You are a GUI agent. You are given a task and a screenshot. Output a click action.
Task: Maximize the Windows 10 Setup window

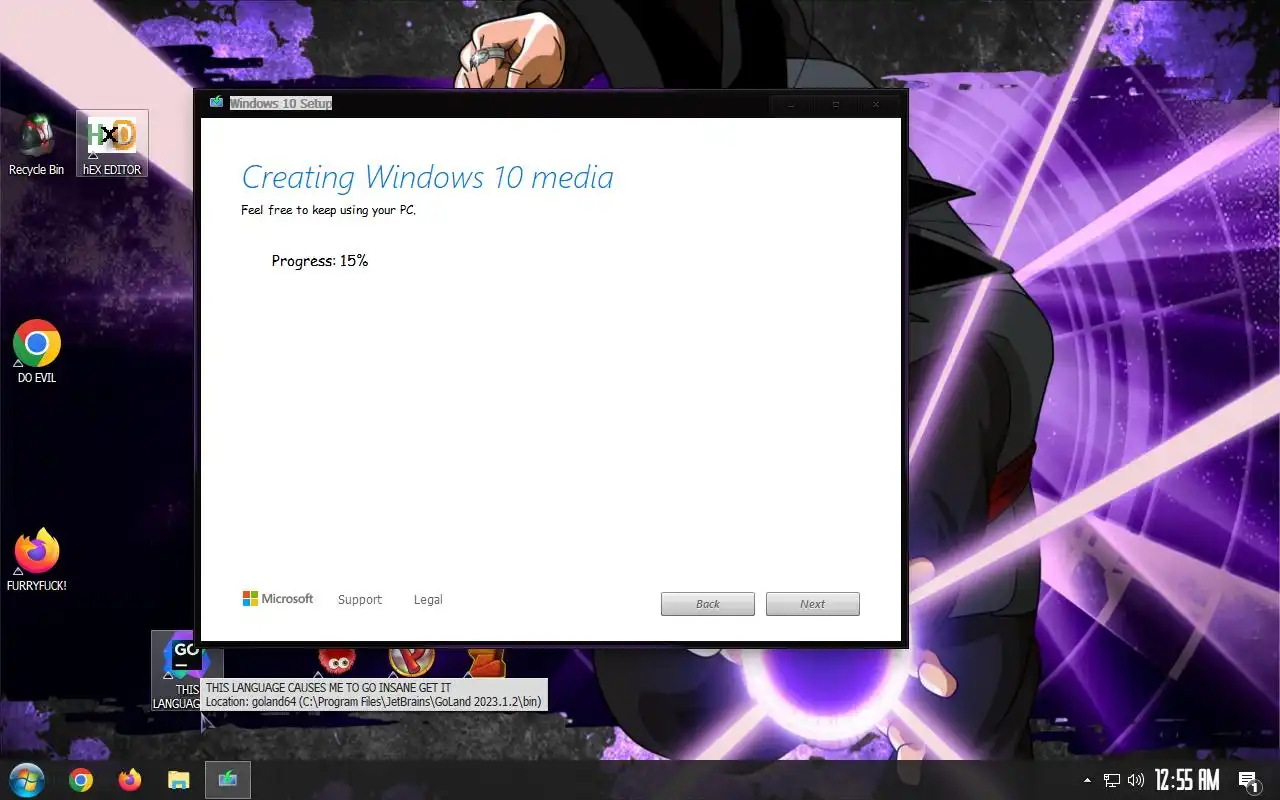[x=836, y=104]
